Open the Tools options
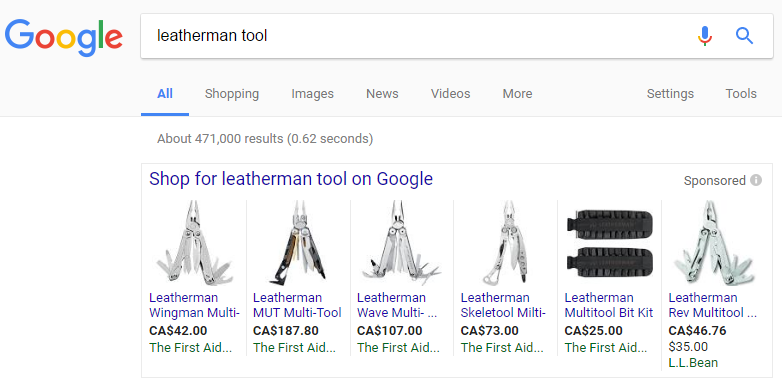 coord(741,94)
